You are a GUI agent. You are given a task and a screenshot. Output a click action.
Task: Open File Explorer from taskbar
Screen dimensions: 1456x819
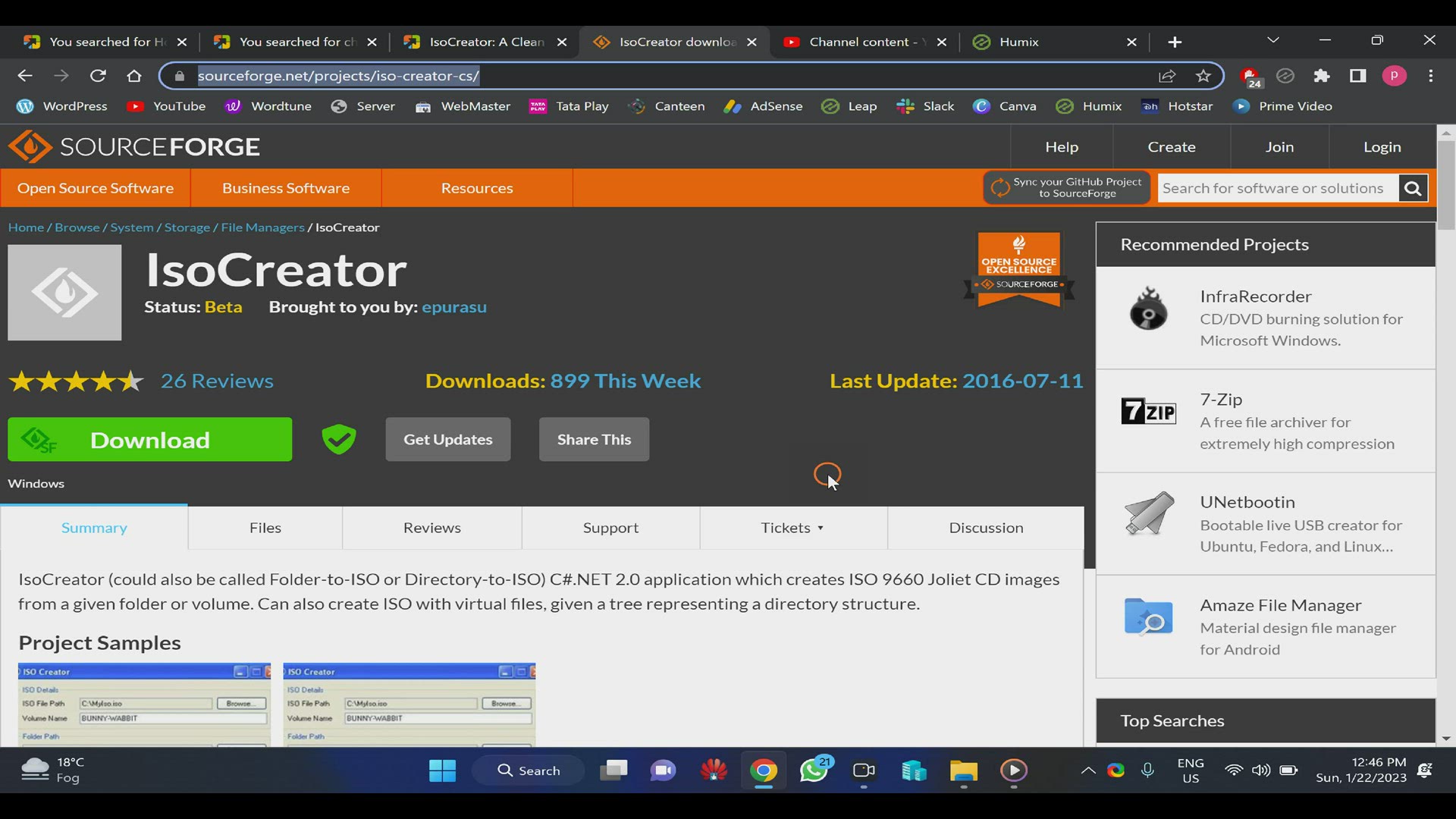964,770
